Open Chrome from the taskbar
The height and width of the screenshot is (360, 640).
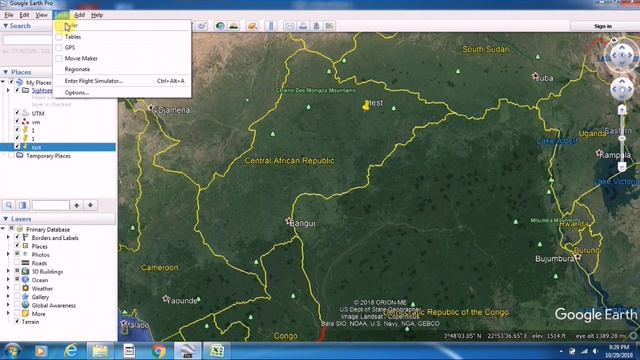pos(159,351)
